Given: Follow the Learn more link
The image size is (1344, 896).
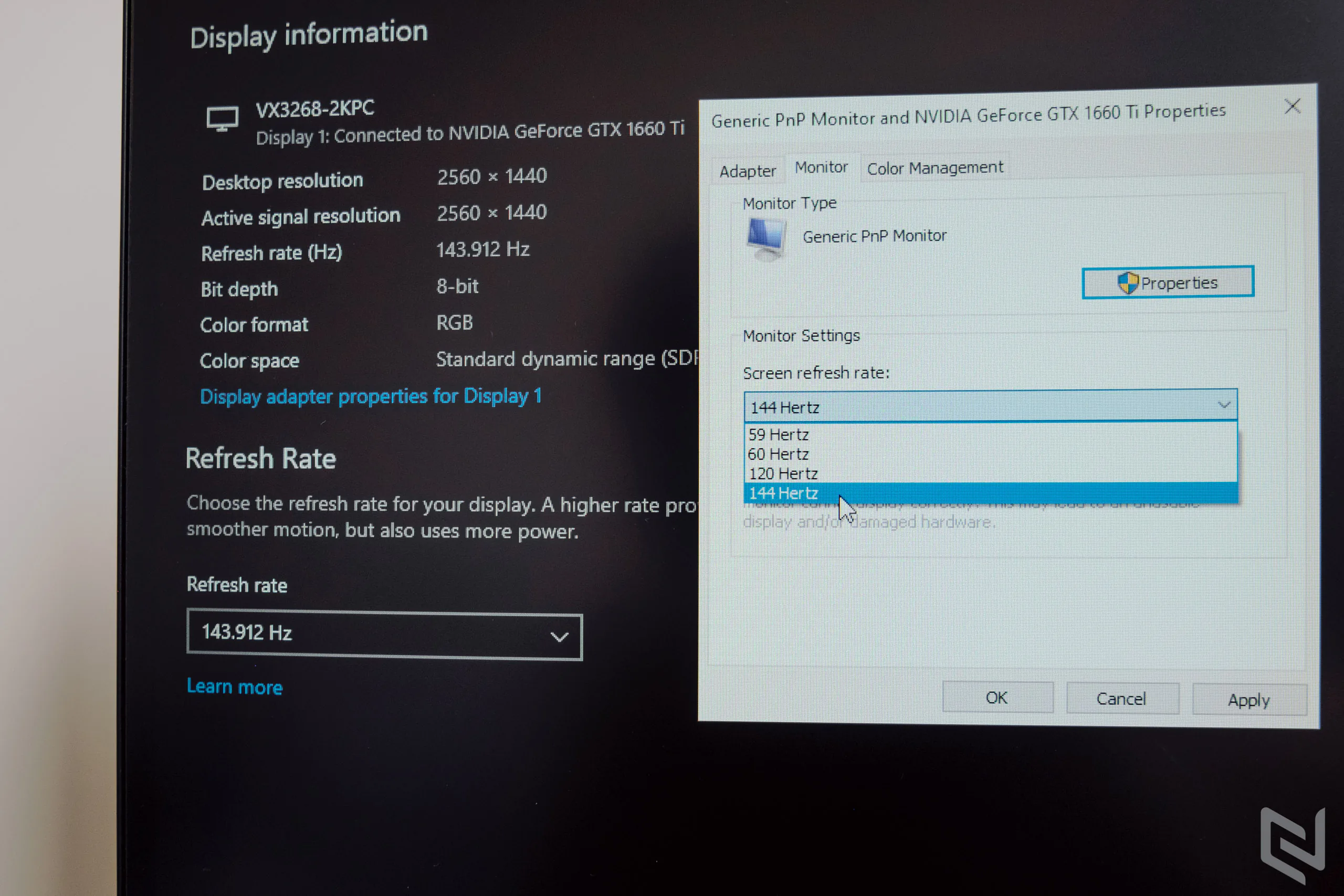Looking at the screenshot, I should [235, 686].
